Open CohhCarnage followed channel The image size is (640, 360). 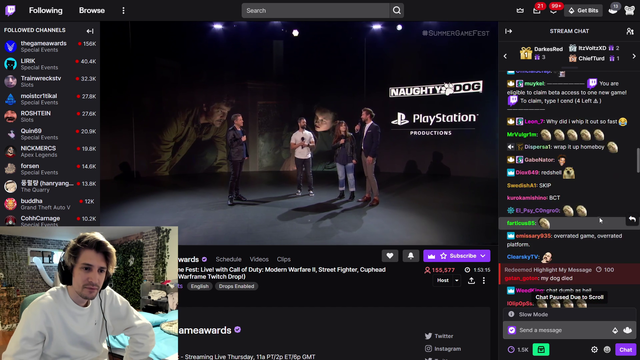pyautogui.click(x=50, y=221)
